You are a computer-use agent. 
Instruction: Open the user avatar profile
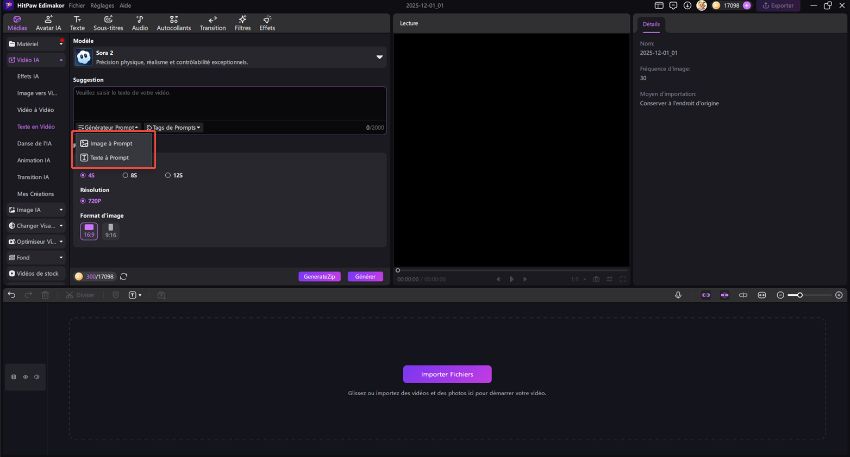tap(701, 5)
